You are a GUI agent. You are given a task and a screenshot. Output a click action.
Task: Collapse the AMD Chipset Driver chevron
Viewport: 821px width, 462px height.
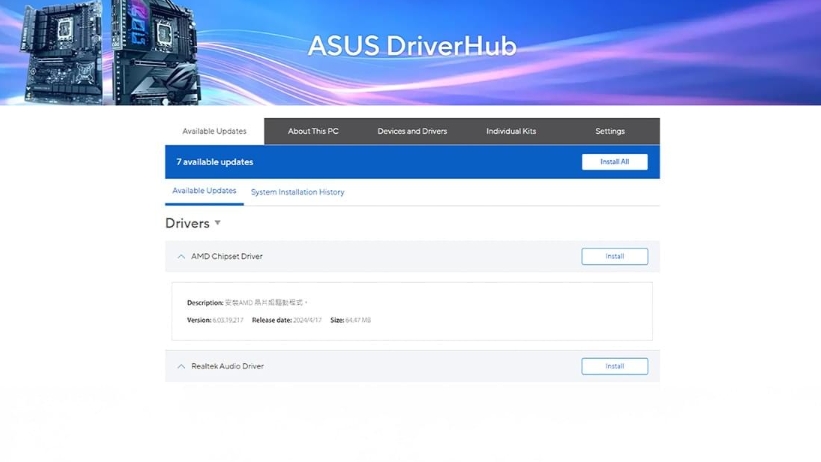tap(181, 257)
